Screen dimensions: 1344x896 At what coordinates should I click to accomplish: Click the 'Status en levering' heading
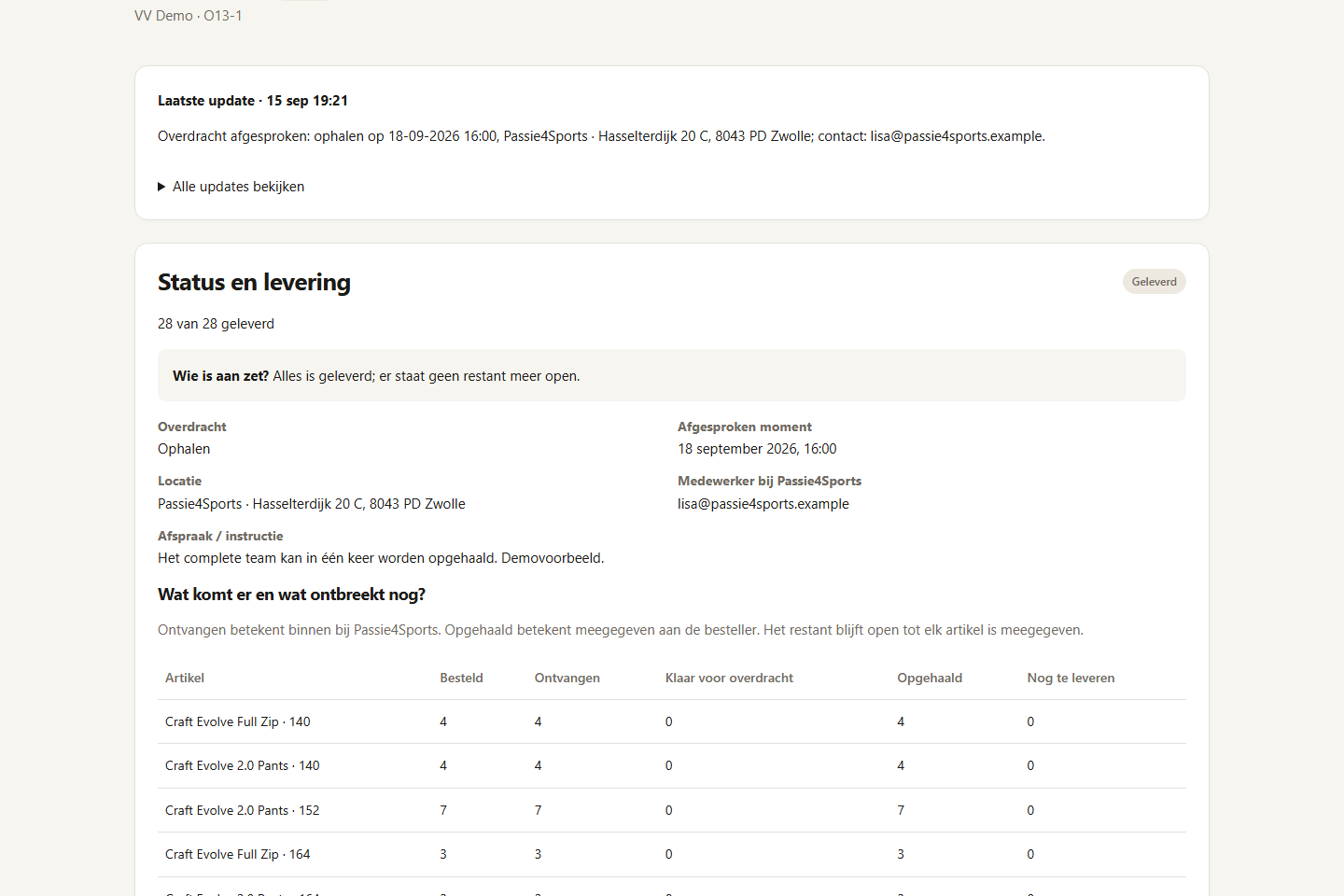click(x=254, y=282)
